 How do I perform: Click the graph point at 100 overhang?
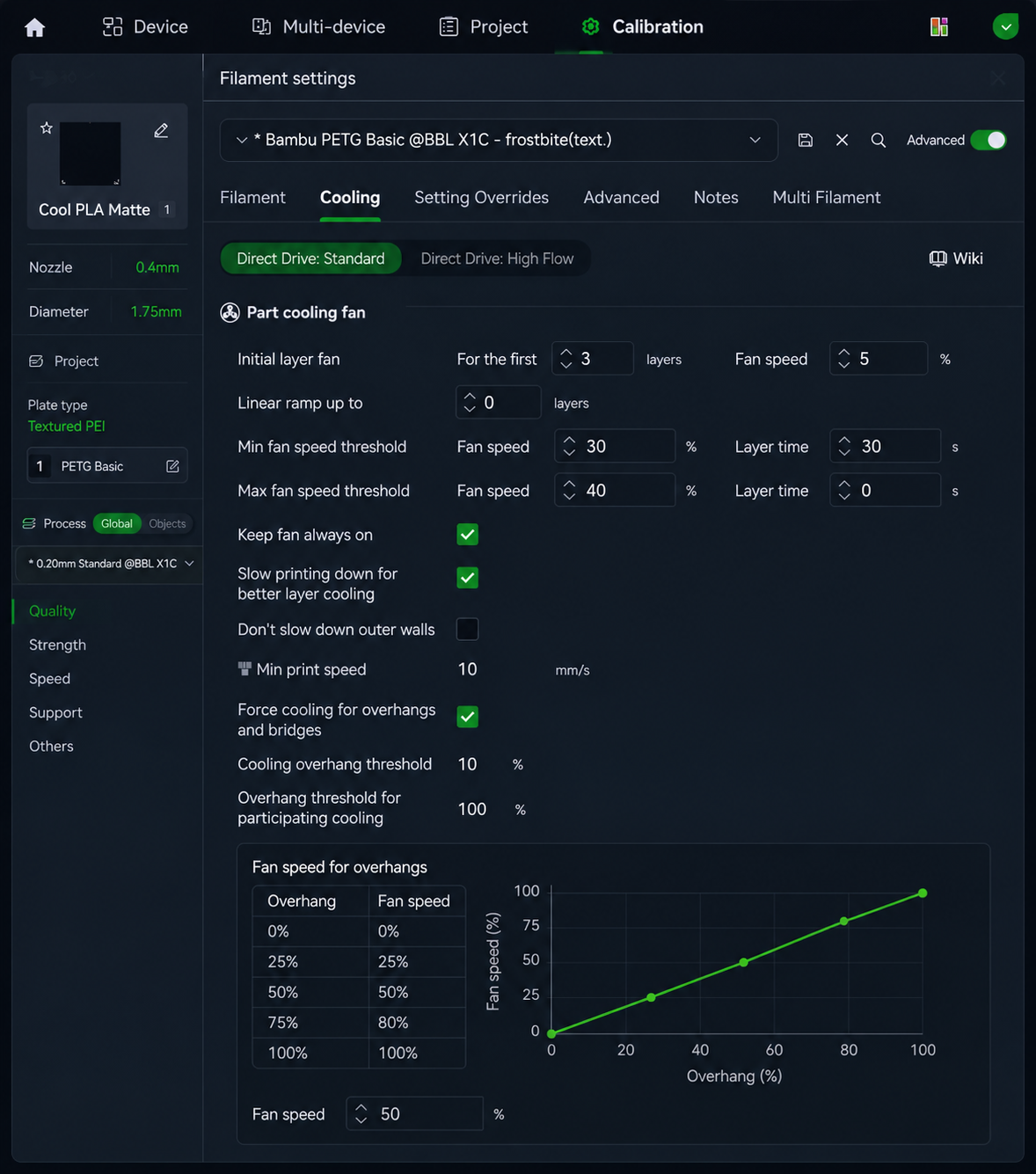[923, 893]
